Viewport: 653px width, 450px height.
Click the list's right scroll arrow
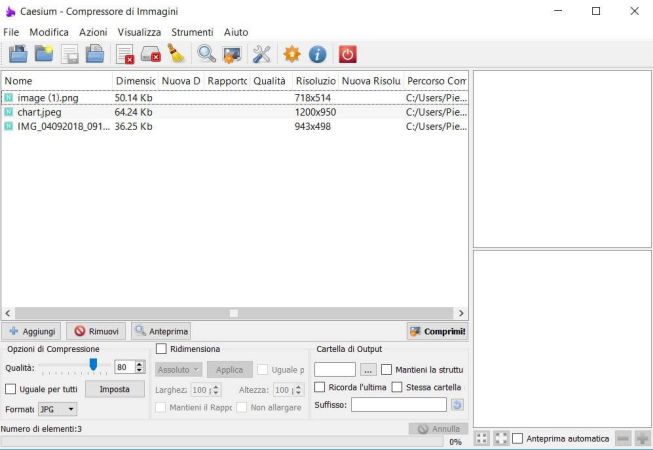pyautogui.click(x=461, y=313)
